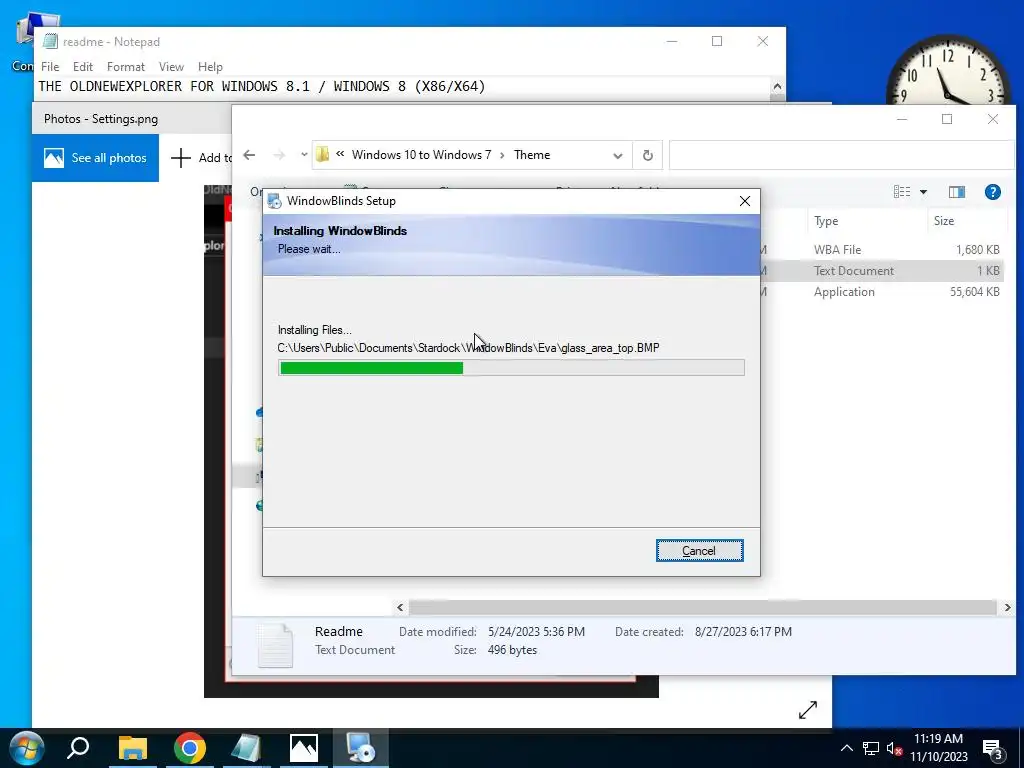This screenshot has height=768, width=1024.
Task: Open File Explorer from taskbar
Action: point(133,748)
